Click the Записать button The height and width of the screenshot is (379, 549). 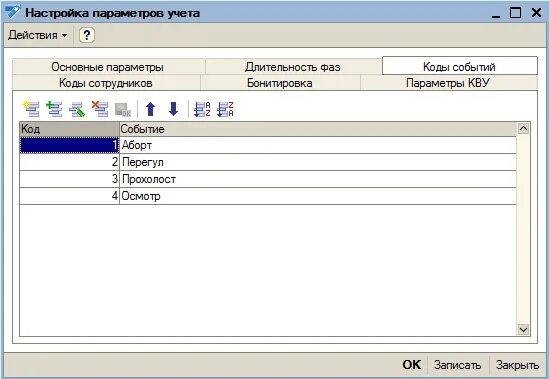[457, 365]
